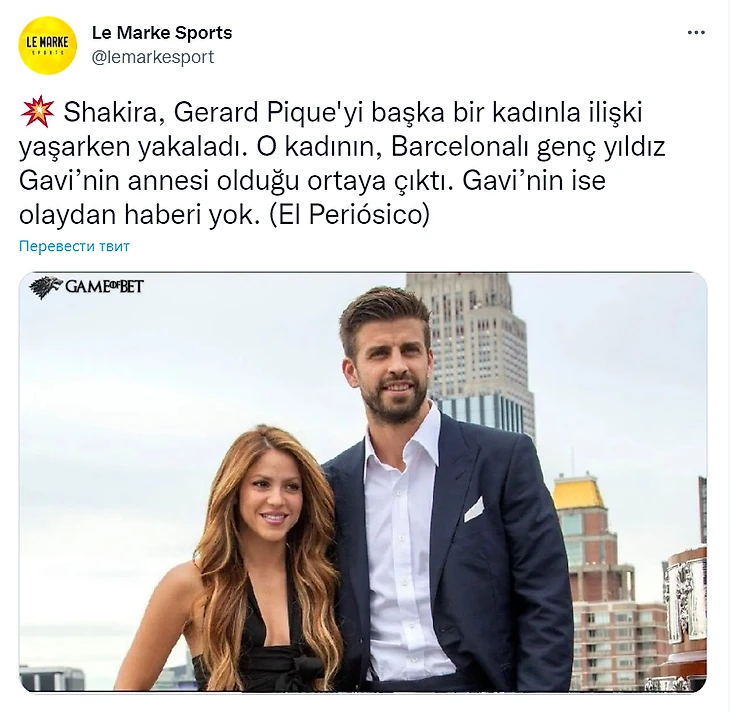Viewport: 730px width, 712px height.
Task: Open the three-dot more options menu
Action: click(x=696, y=33)
